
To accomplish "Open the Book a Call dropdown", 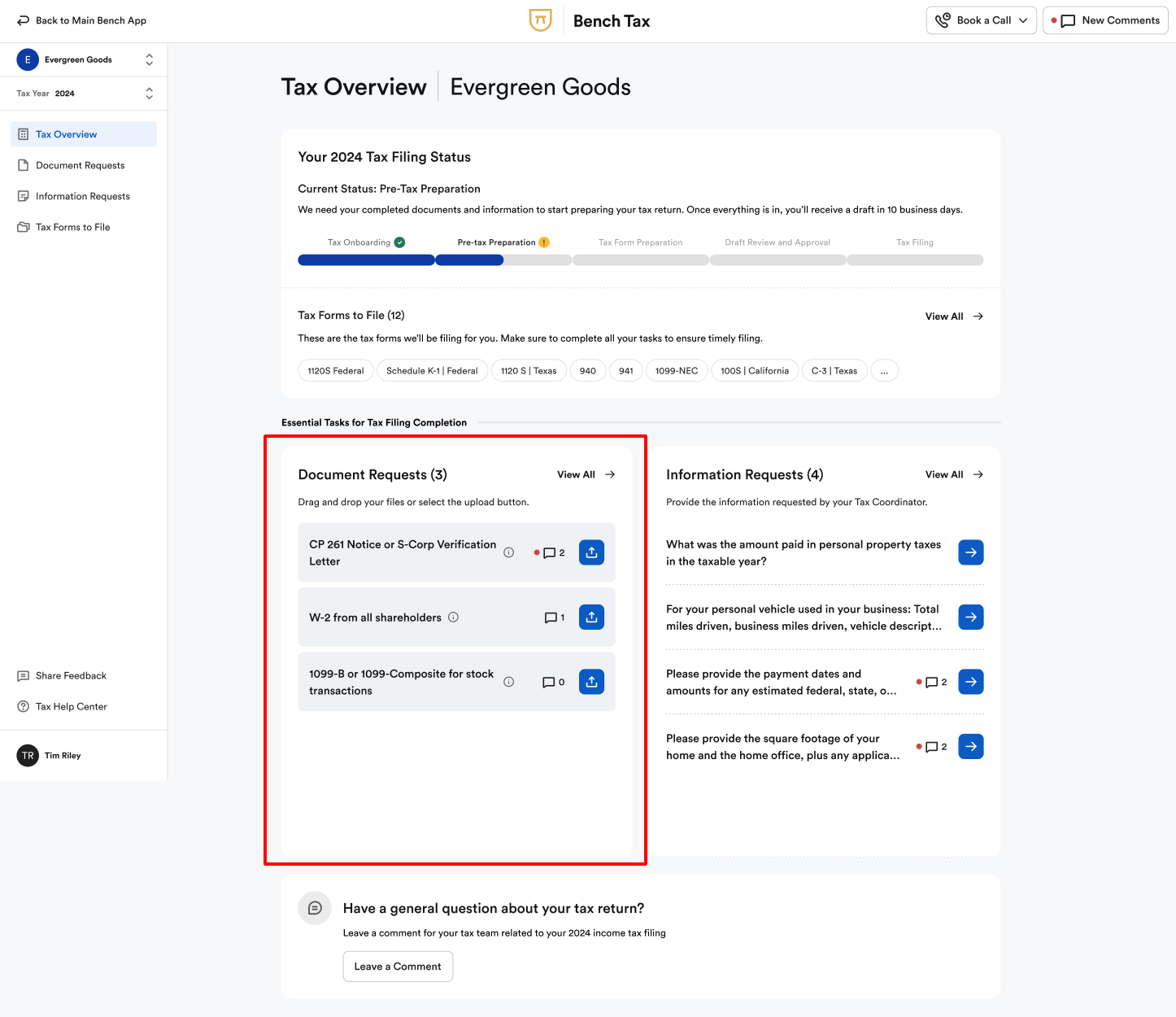I will click(982, 20).
